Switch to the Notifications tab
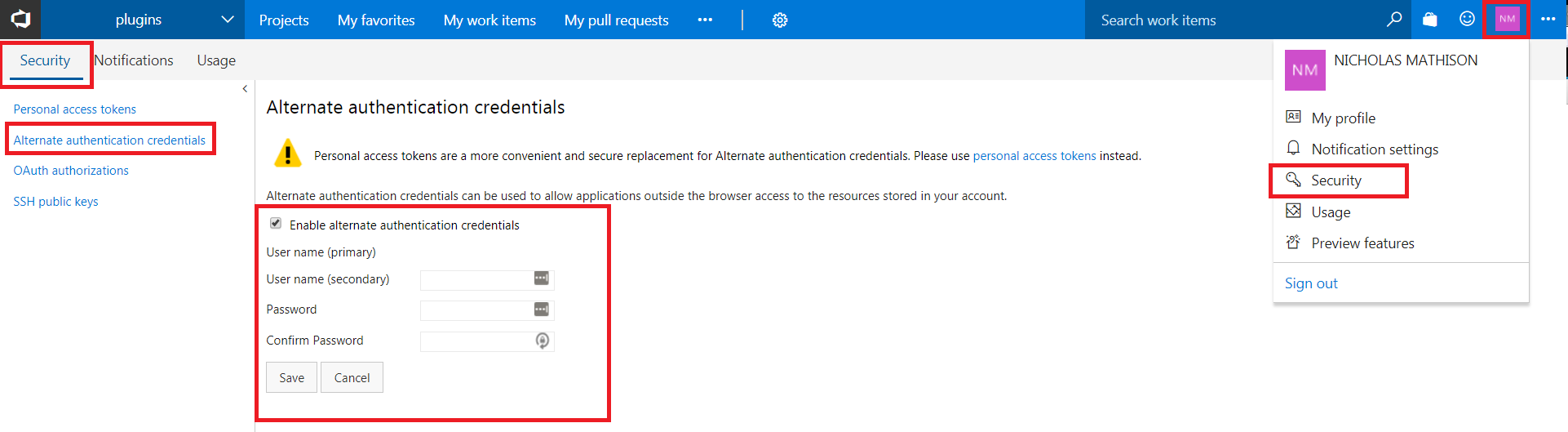This screenshot has height=432, width=1568. (134, 60)
